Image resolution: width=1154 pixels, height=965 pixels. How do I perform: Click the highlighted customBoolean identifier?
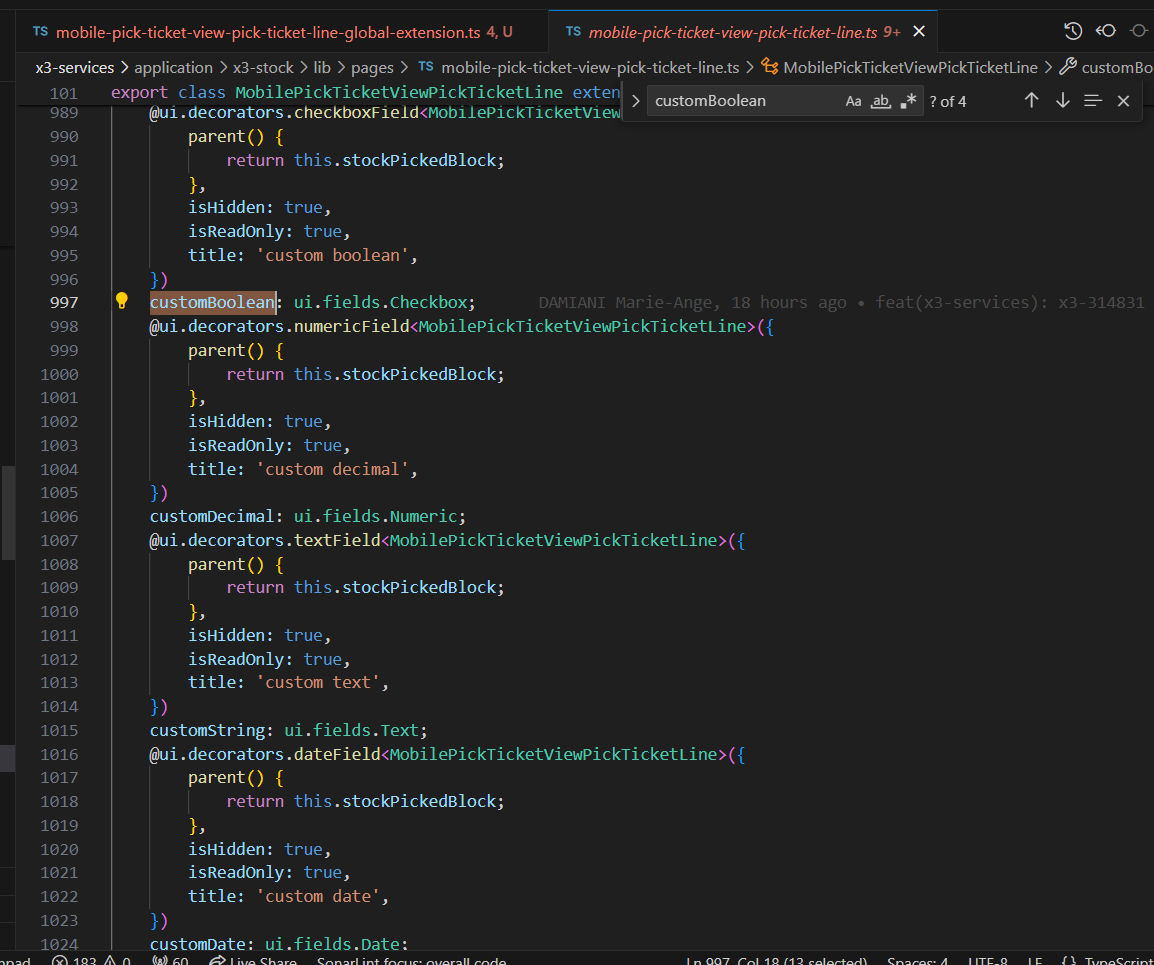click(x=212, y=303)
